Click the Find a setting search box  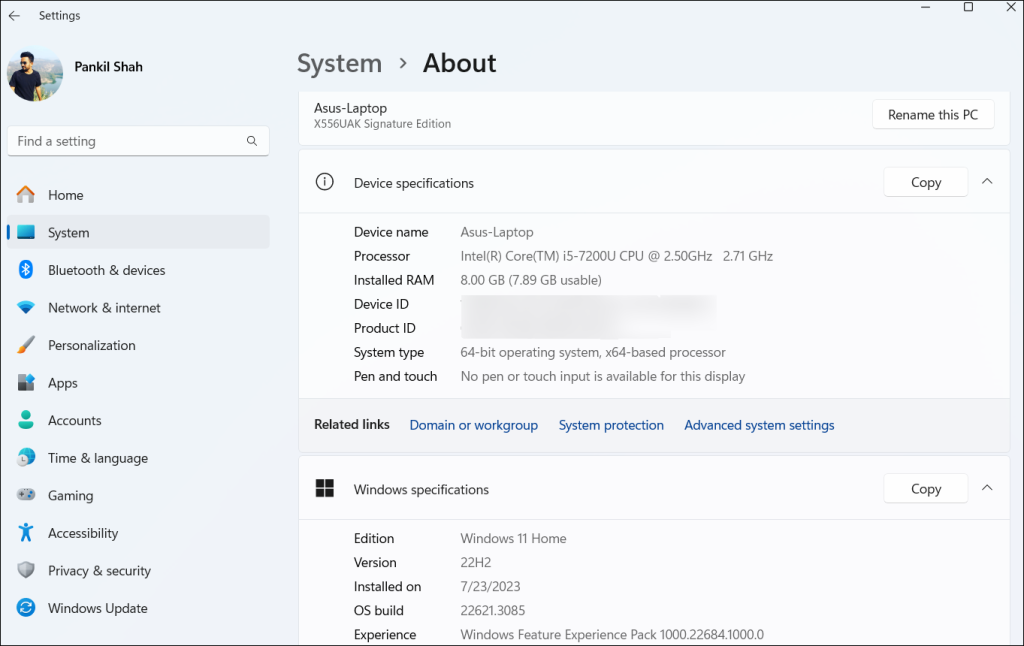tap(125, 141)
